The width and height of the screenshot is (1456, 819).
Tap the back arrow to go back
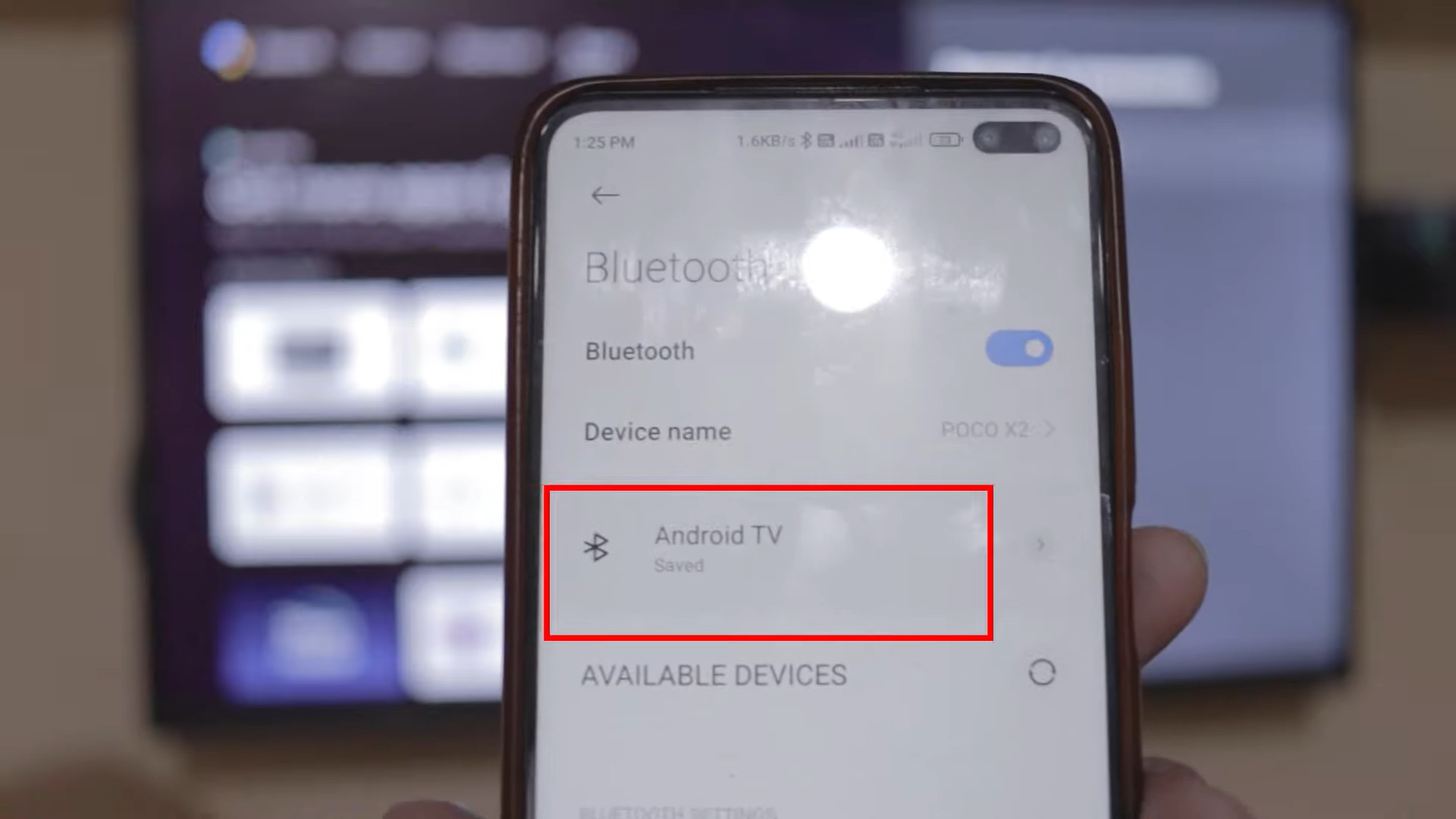coord(605,194)
